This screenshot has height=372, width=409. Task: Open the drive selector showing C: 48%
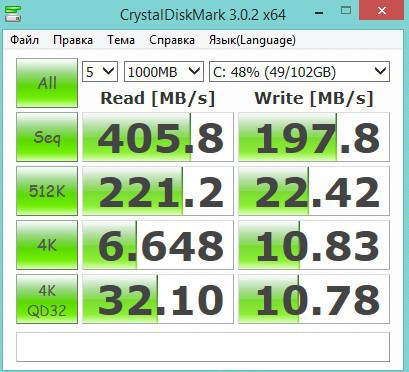(x=299, y=72)
